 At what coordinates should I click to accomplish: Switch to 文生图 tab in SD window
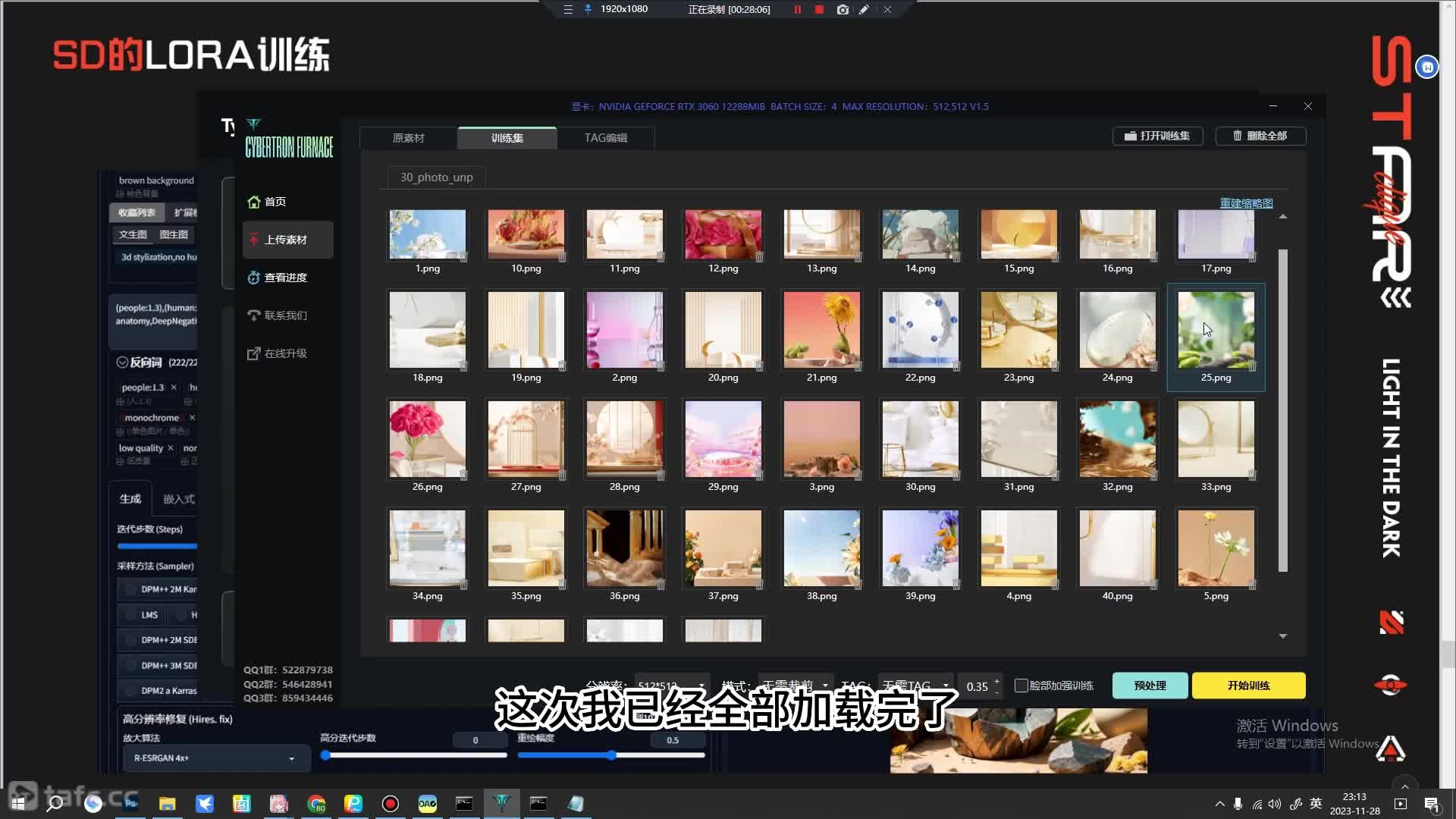[133, 234]
